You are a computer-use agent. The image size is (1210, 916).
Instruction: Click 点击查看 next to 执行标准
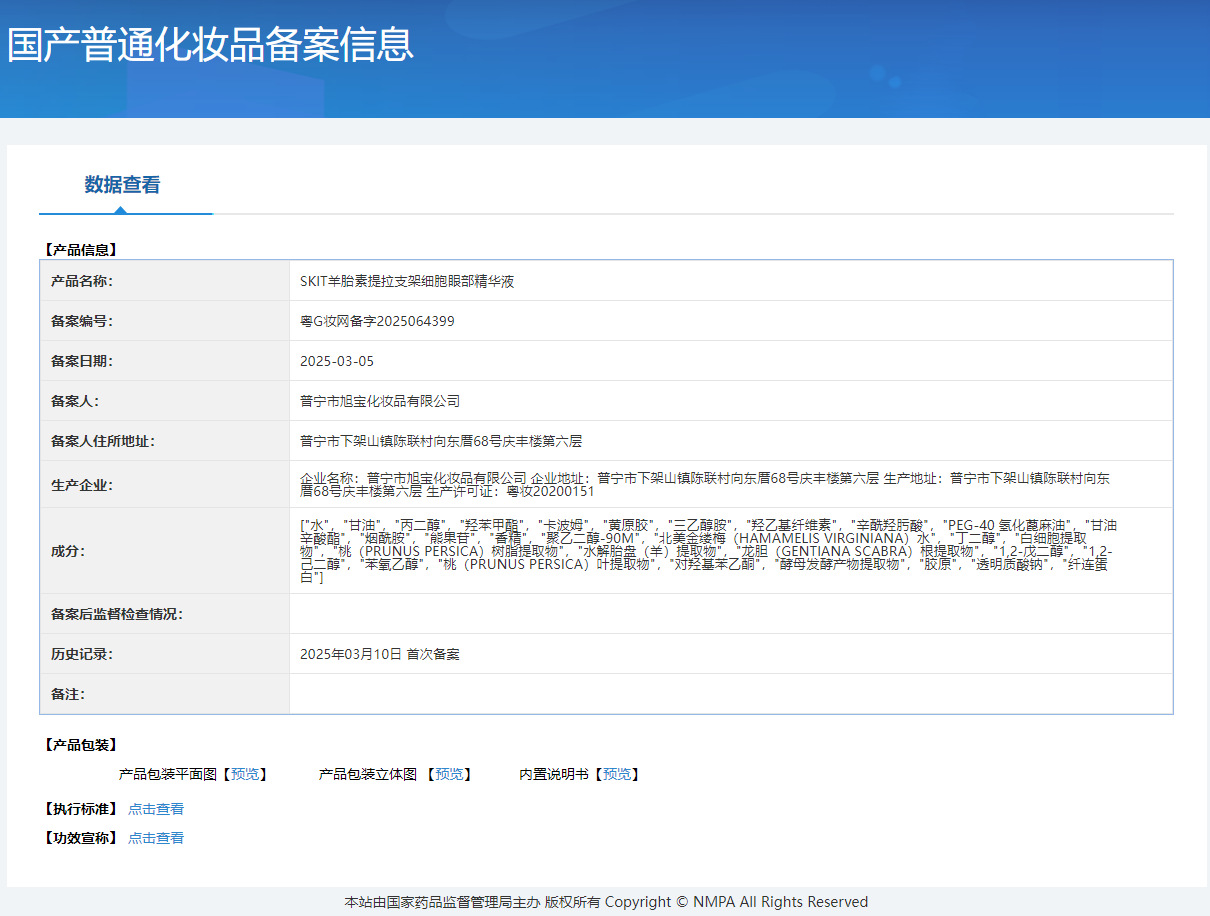pos(156,809)
